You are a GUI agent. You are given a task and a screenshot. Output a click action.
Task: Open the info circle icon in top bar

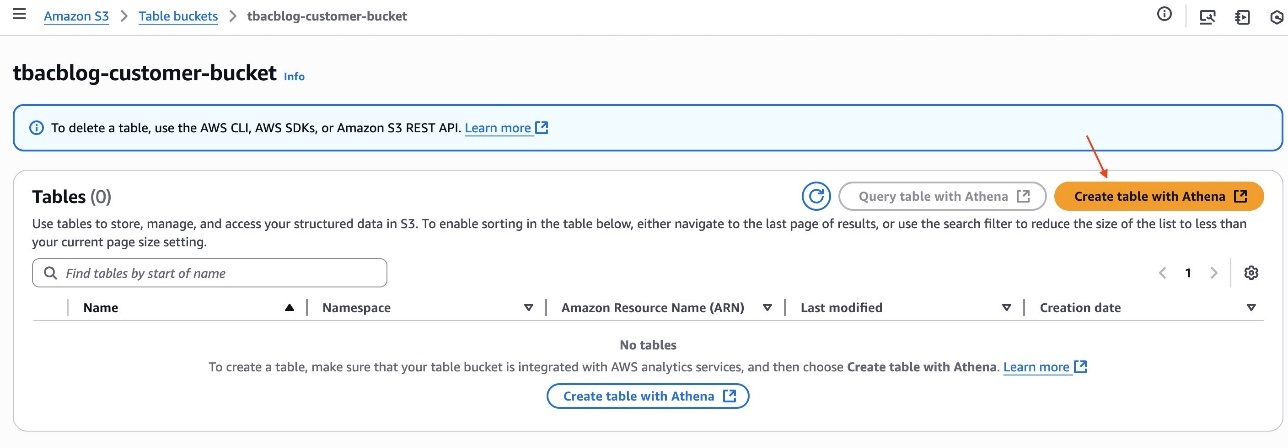pyautogui.click(x=1164, y=15)
